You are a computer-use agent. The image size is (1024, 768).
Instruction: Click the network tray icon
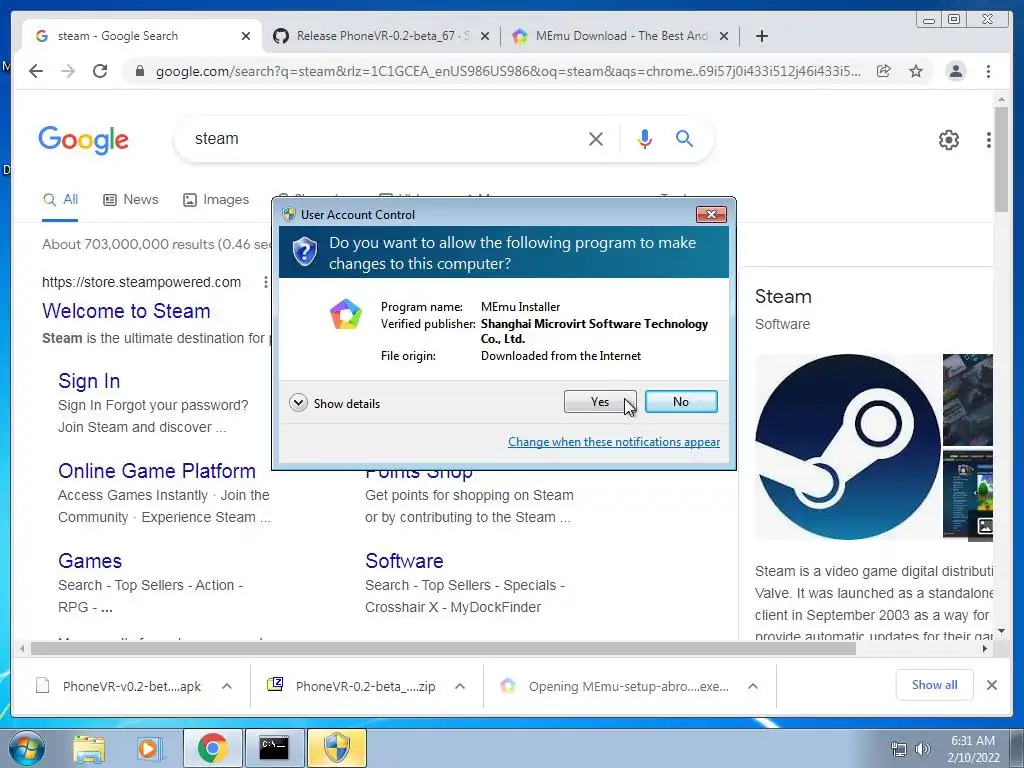point(899,749)
